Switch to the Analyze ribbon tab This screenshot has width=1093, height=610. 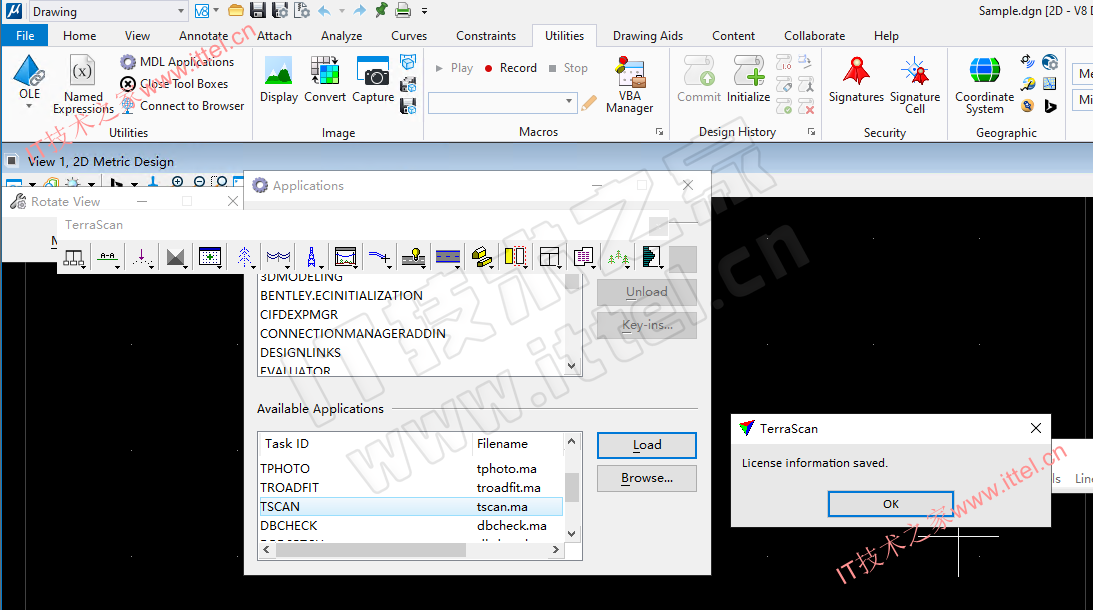(342, 36)
